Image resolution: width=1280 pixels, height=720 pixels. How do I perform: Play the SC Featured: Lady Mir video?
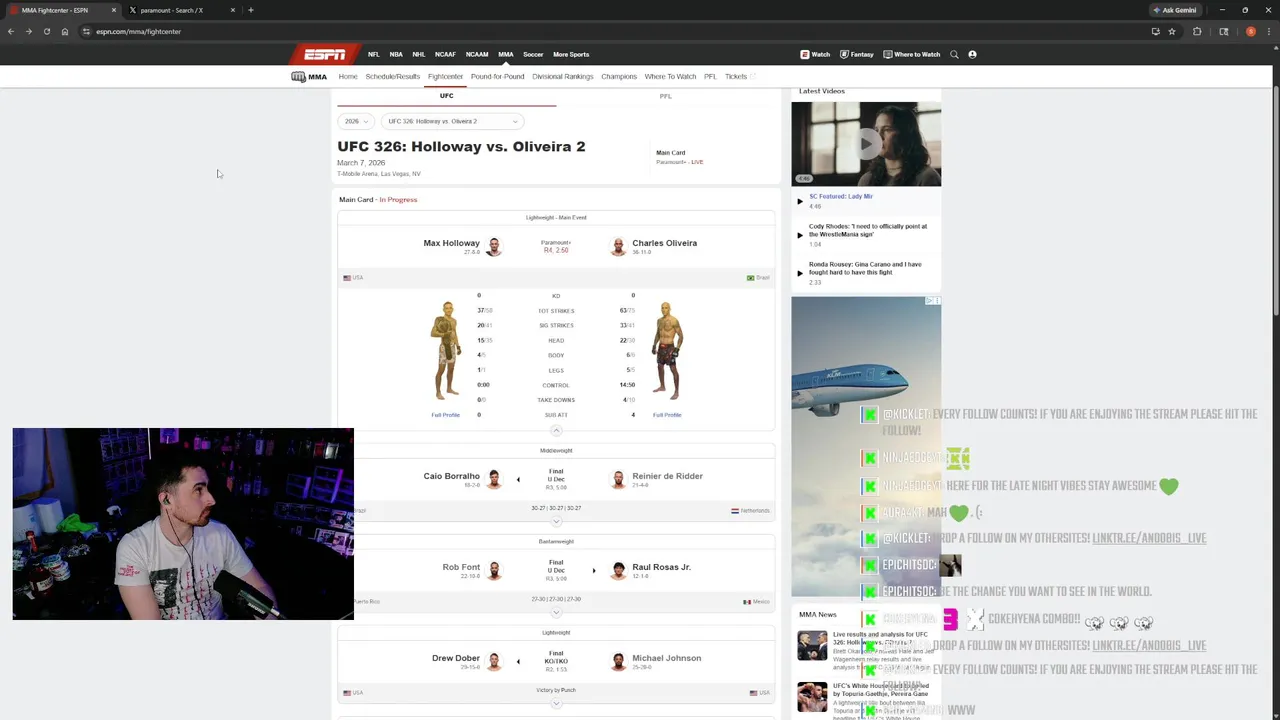(x=800, y=201)
